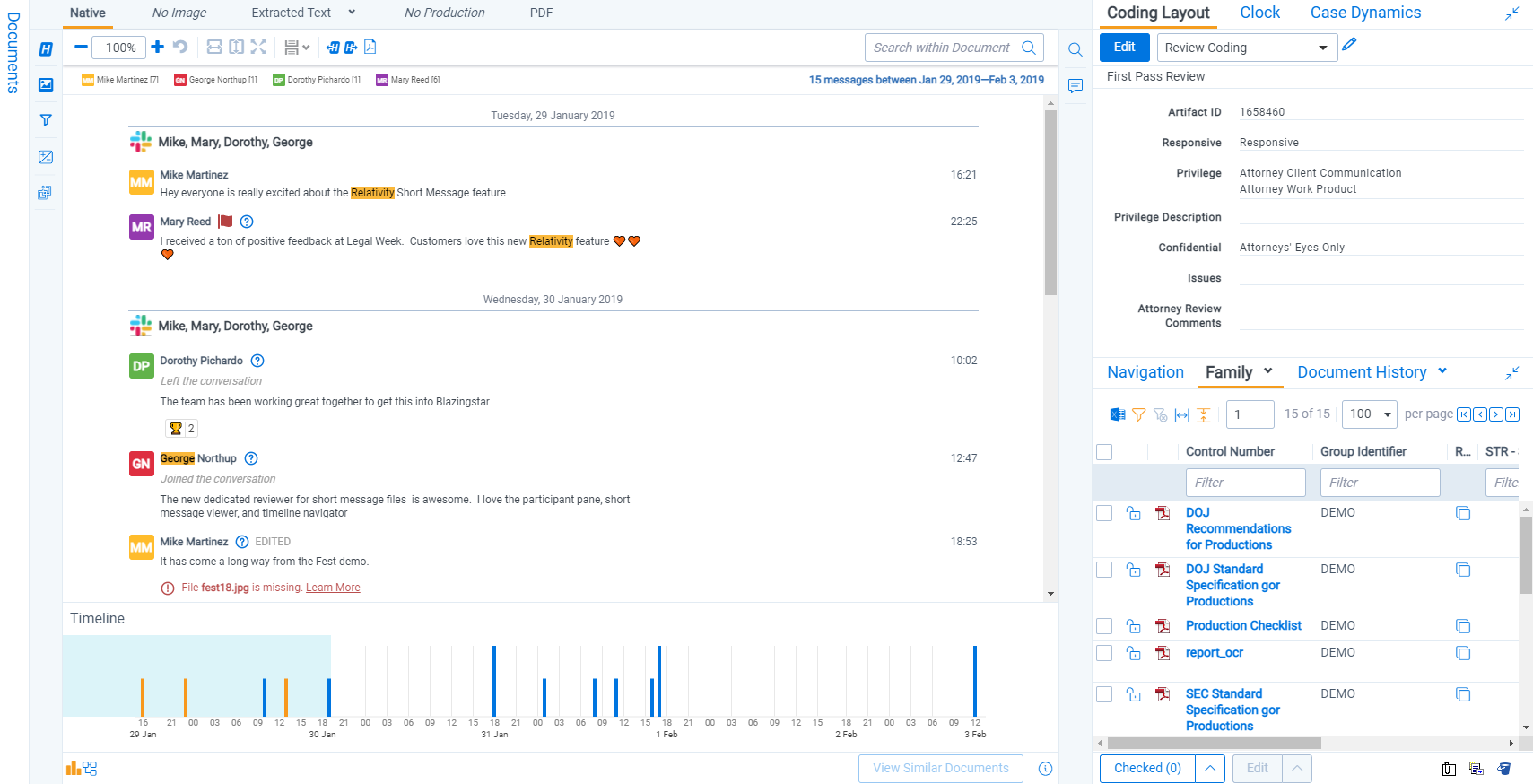Click View Similar Documents button

[x=941, y=769]
